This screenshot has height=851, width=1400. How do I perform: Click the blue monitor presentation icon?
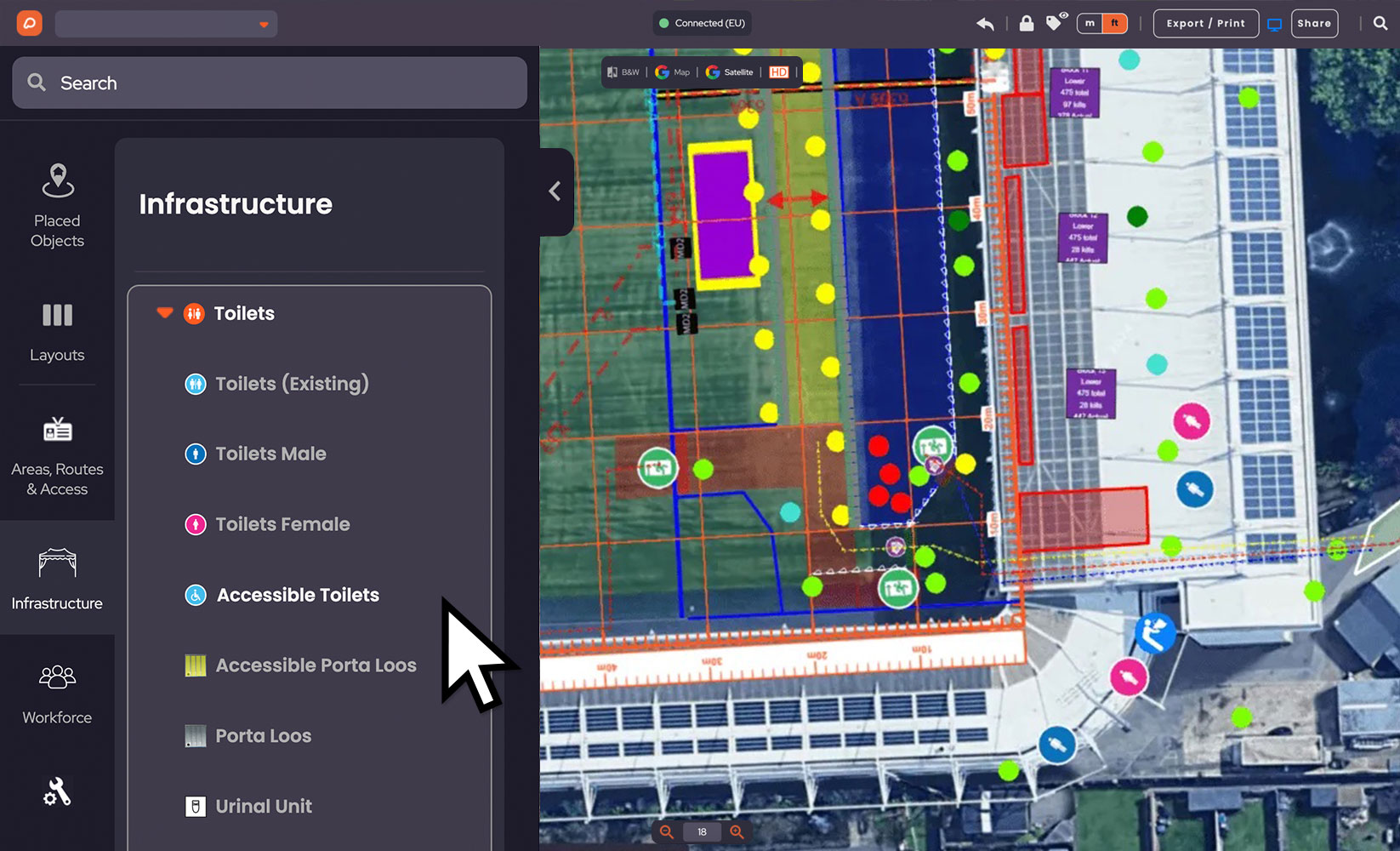pyautogui.click(x=1274, y=24)
